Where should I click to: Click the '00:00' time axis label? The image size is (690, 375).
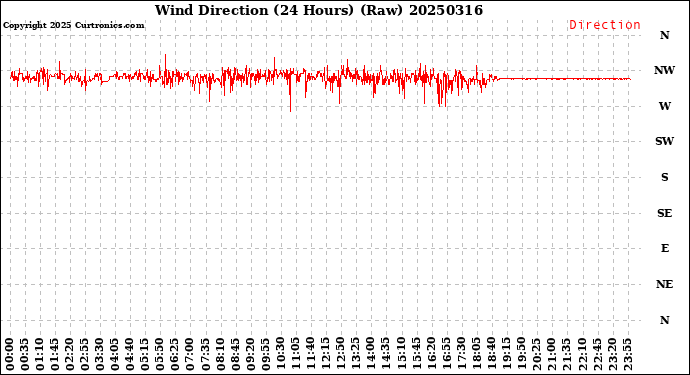pos(10,355)
